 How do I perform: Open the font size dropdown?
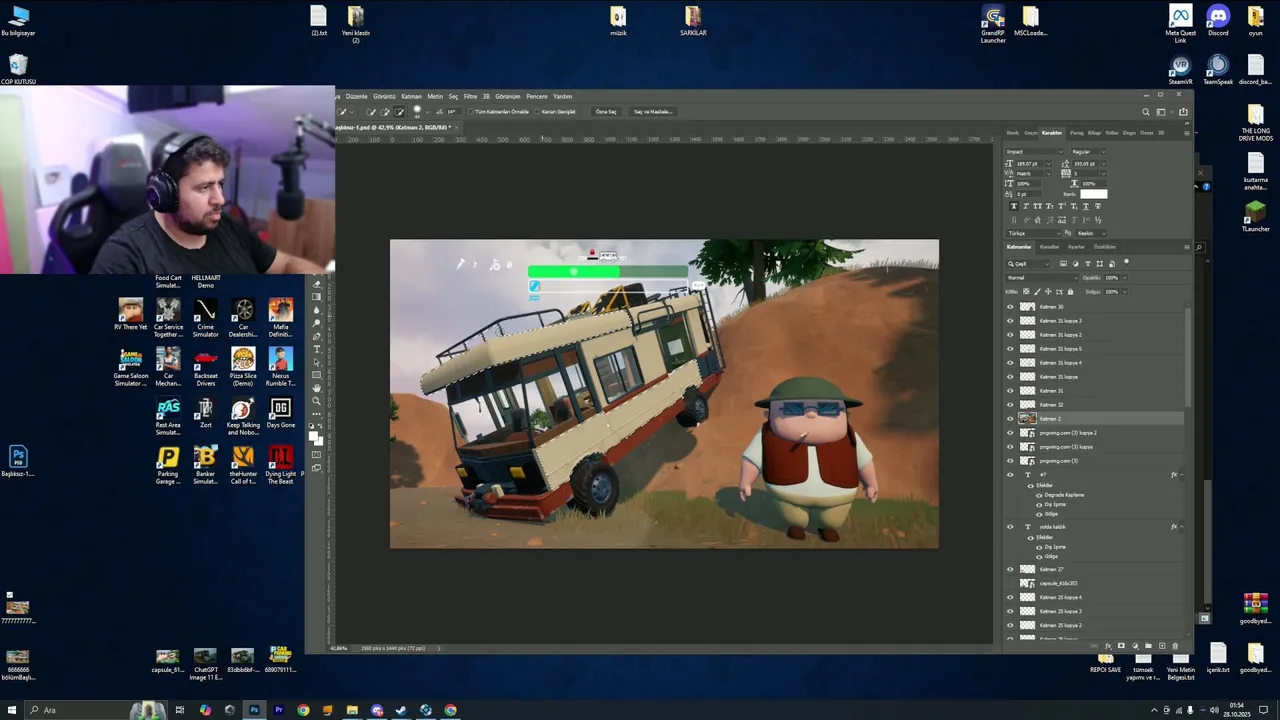click(x=1049, y=163)
